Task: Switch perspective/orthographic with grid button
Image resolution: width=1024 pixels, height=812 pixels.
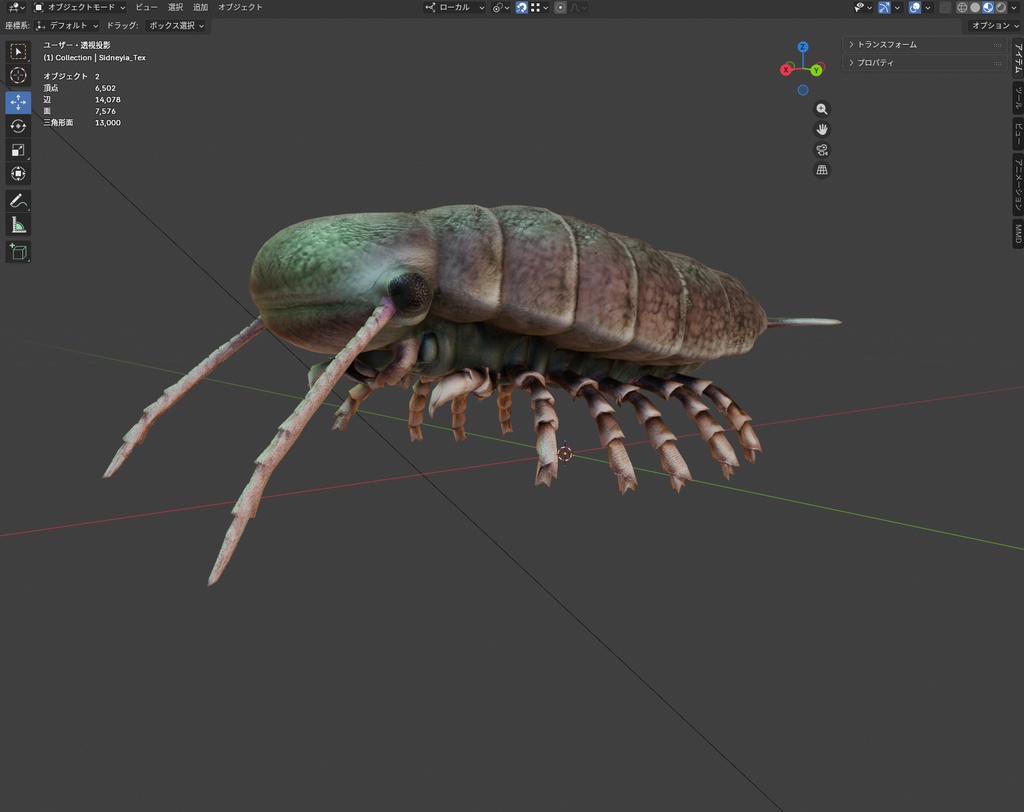Action: 822,170
